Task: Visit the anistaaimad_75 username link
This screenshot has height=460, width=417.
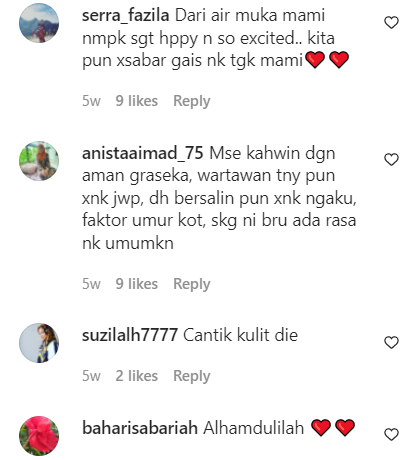Action: coord(143,153)
